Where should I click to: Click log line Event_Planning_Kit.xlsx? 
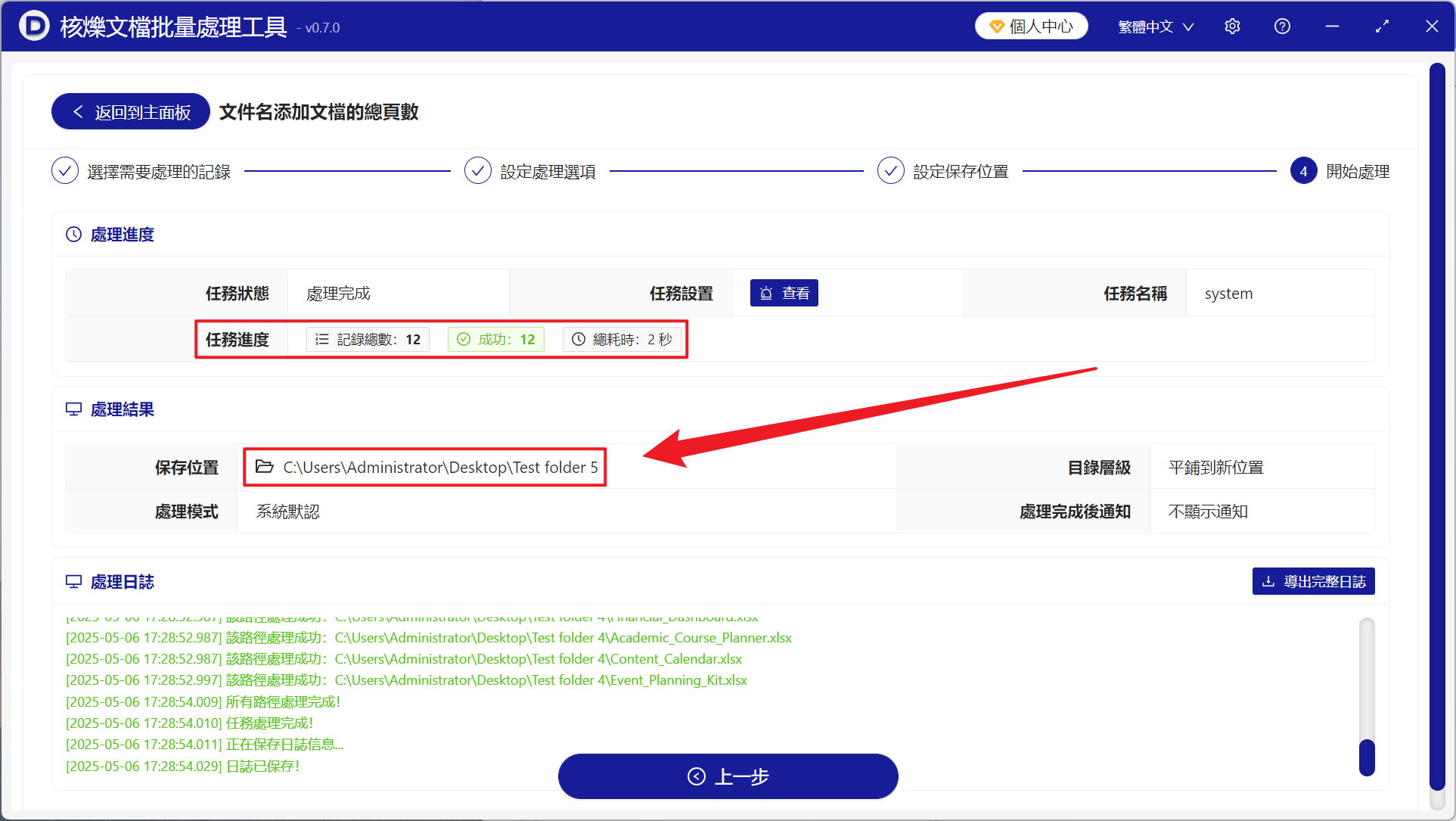[407, 680]
